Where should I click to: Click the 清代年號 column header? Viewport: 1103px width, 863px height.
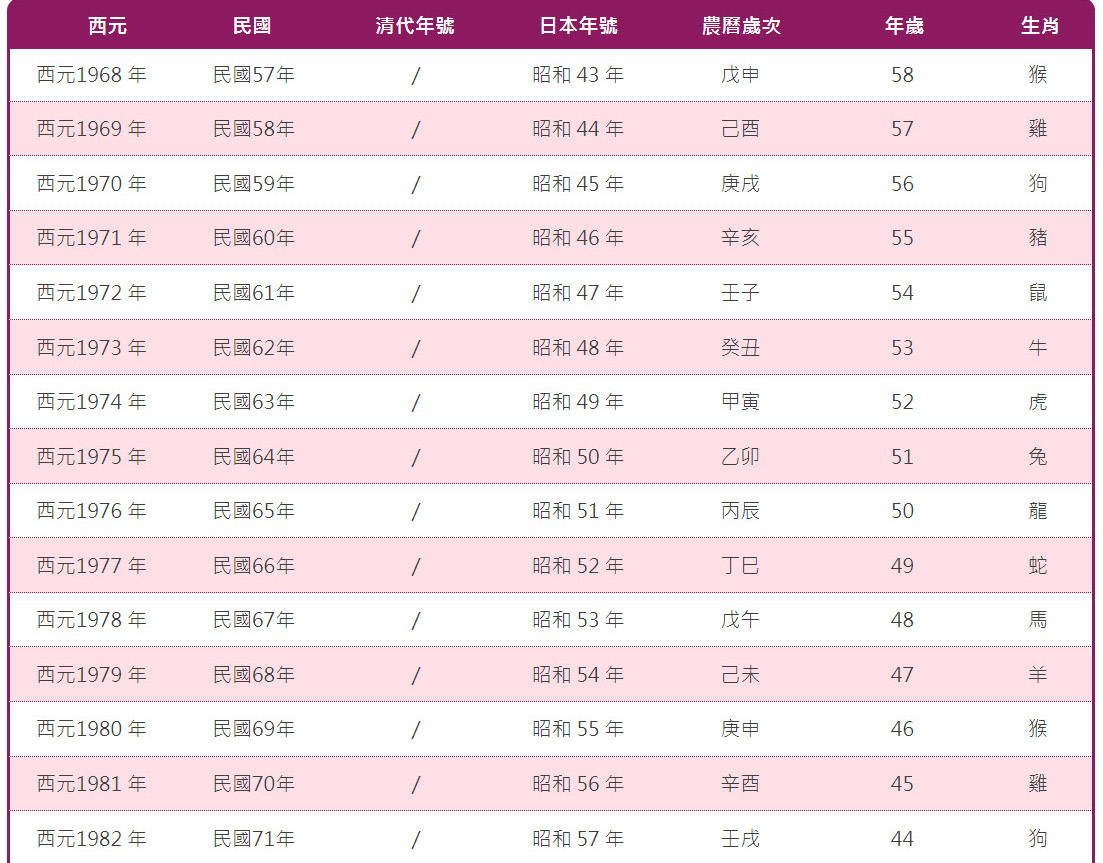[415, 26]
